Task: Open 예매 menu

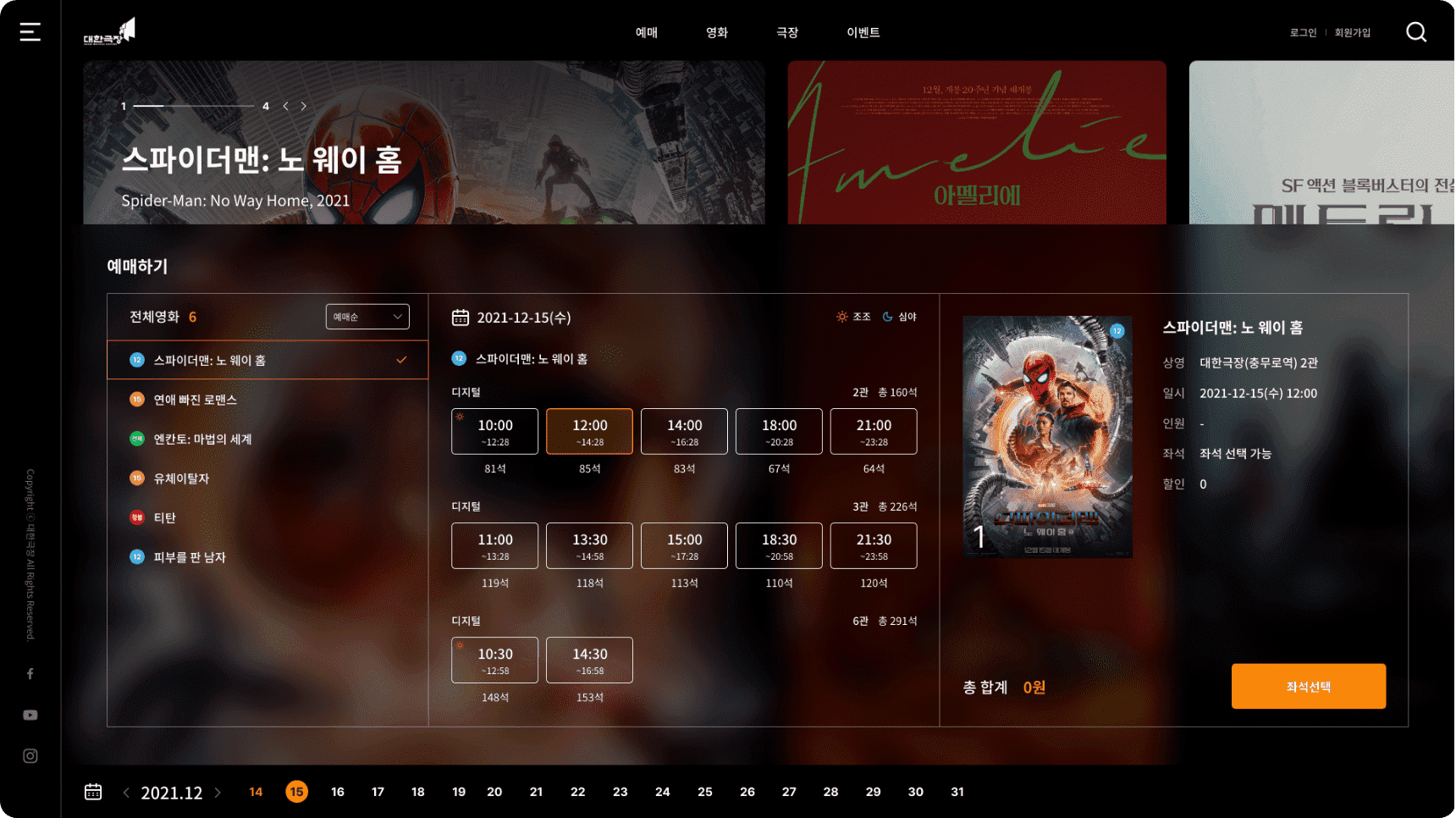Action: (647, 32)
